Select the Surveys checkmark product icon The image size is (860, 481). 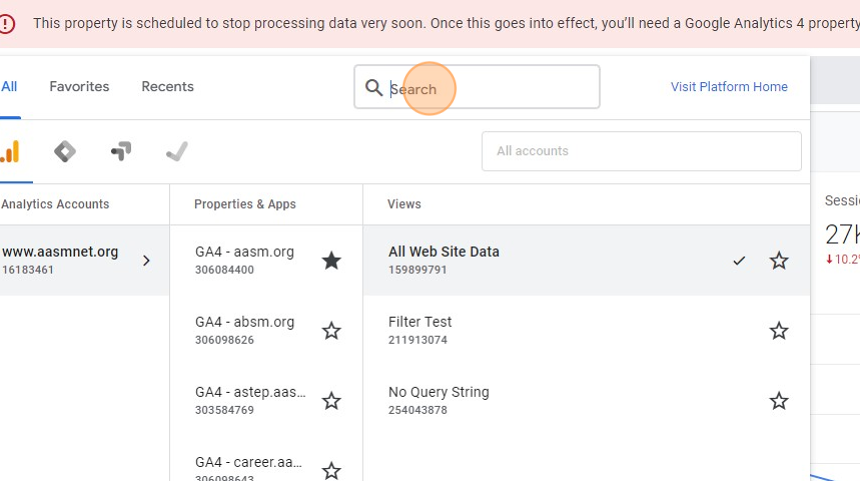point(177,151)
